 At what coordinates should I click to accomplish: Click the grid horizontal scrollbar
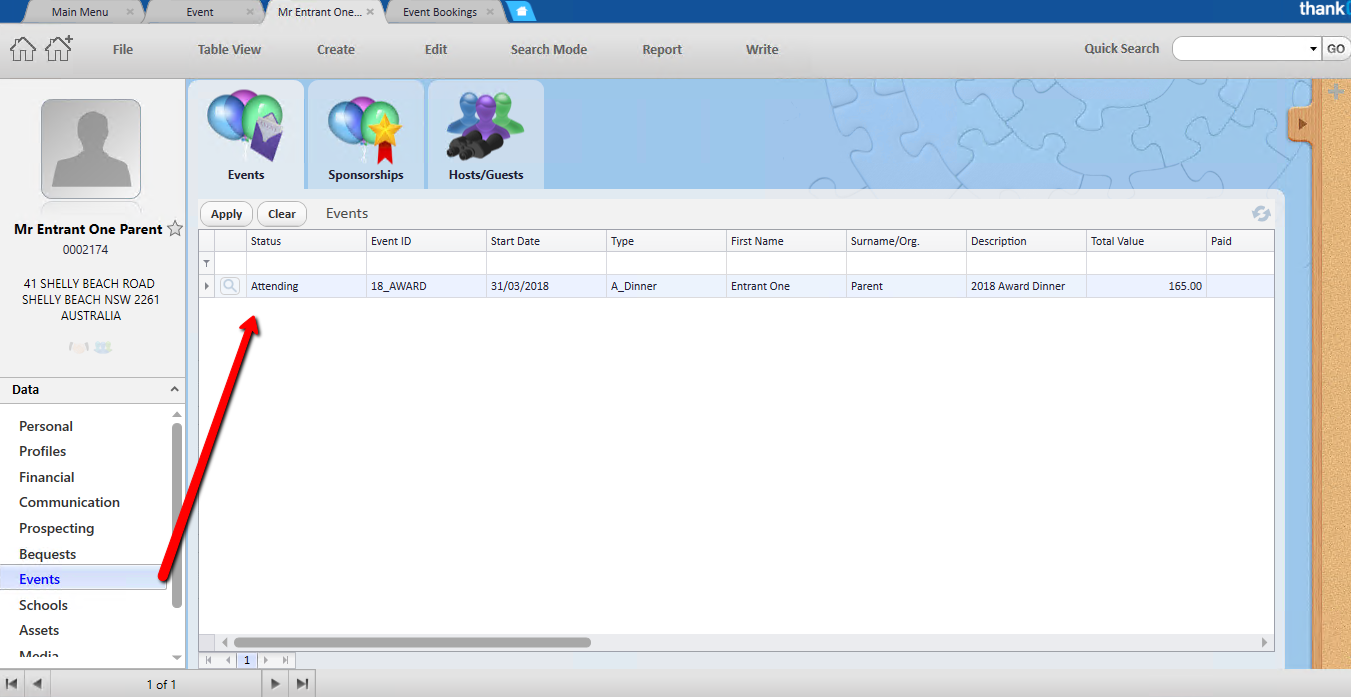point(412,643)
